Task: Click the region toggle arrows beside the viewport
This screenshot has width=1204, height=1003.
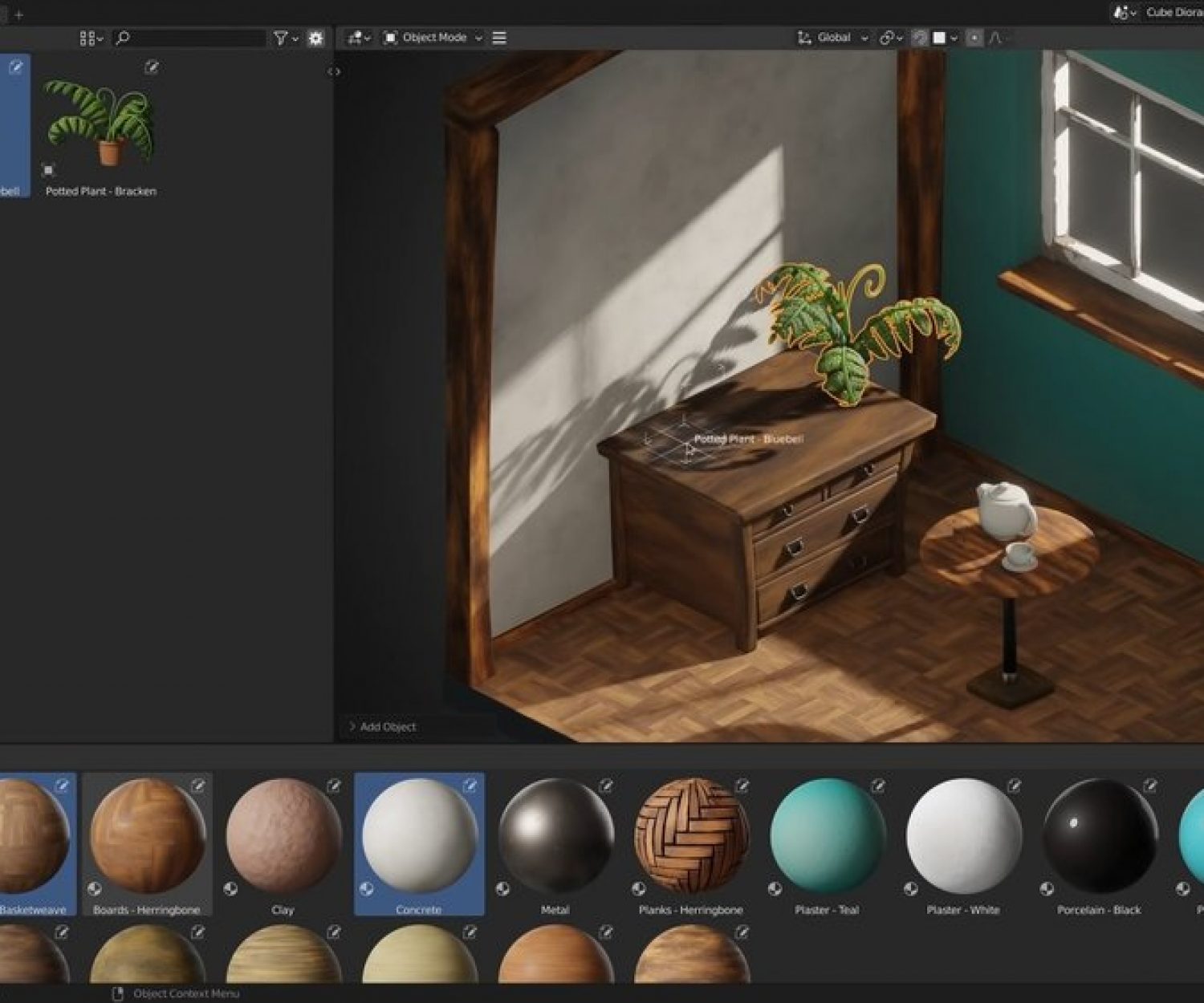Action: click(334, 71)
